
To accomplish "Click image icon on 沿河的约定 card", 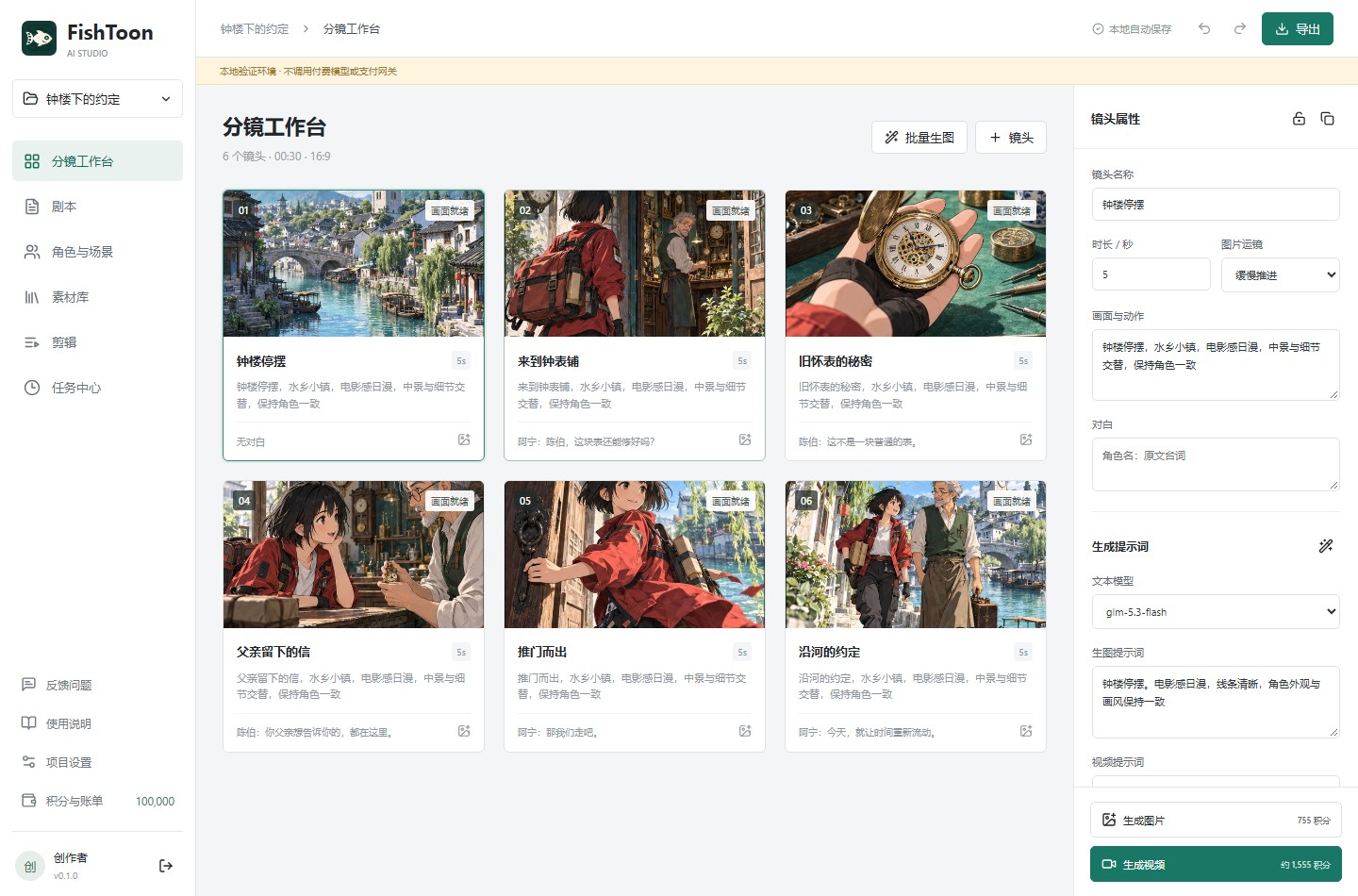I will (1026, 731).
